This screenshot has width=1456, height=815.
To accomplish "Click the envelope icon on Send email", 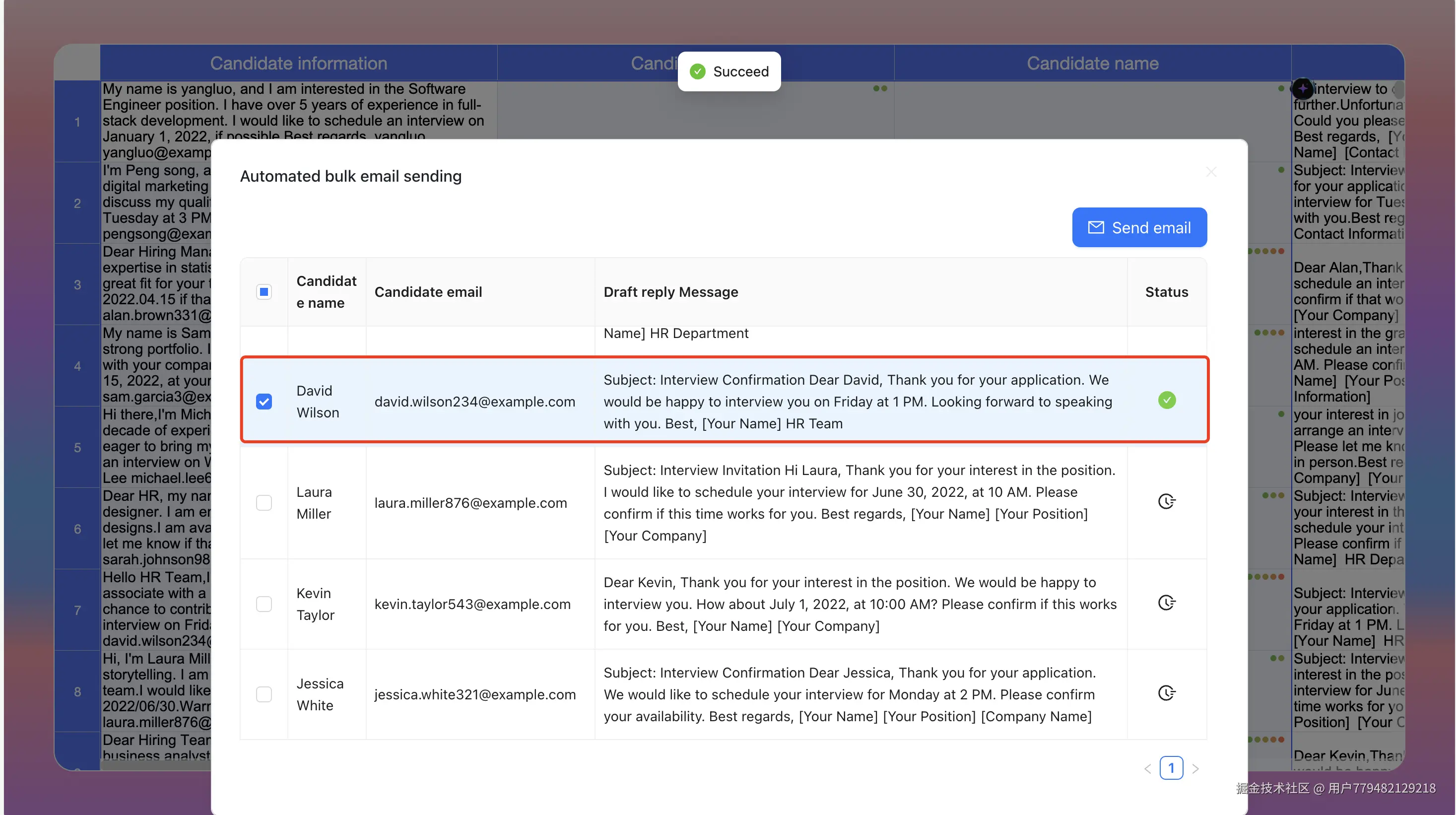I will point(1096,227).
